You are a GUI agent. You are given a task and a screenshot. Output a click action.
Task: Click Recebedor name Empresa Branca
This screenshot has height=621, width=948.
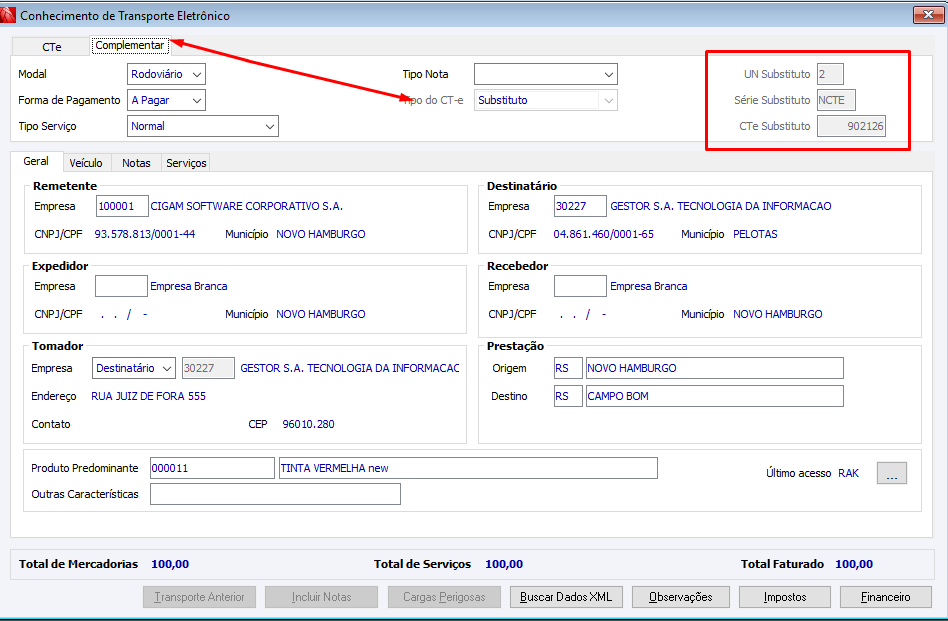649,286
